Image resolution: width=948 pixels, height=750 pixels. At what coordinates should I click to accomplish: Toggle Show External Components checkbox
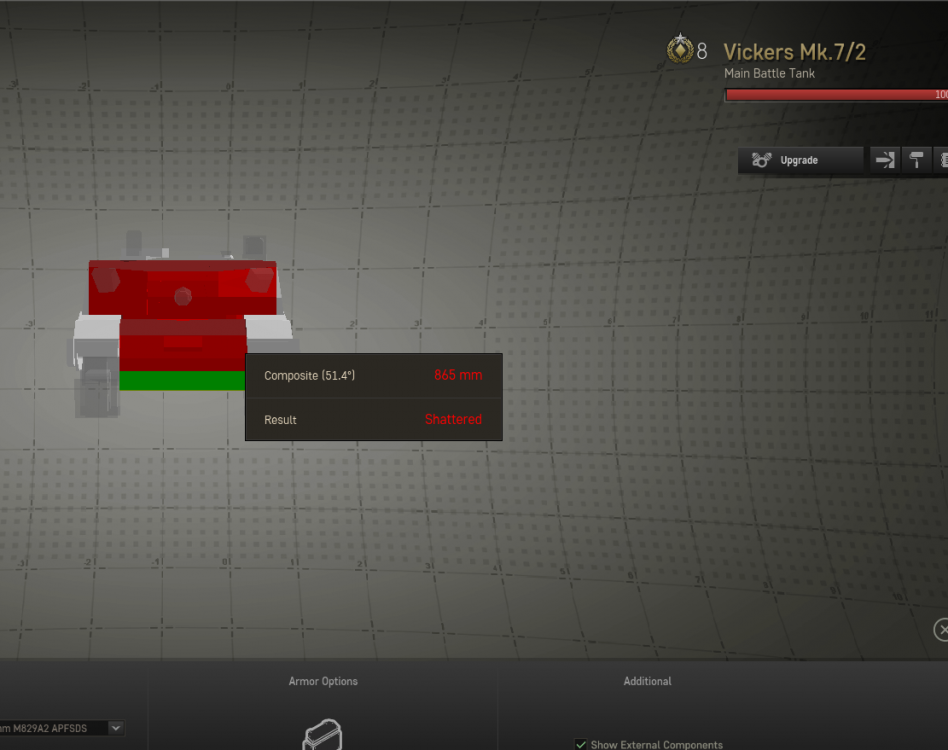click(x=580, y=745)
